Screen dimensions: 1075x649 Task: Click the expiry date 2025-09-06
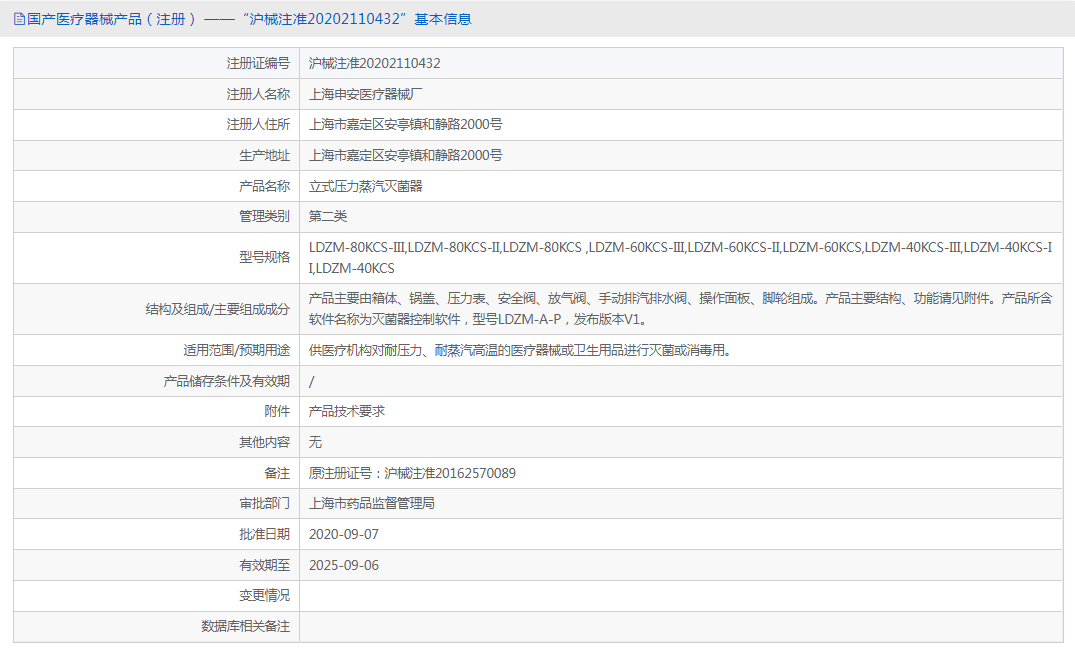pos(344,565)
